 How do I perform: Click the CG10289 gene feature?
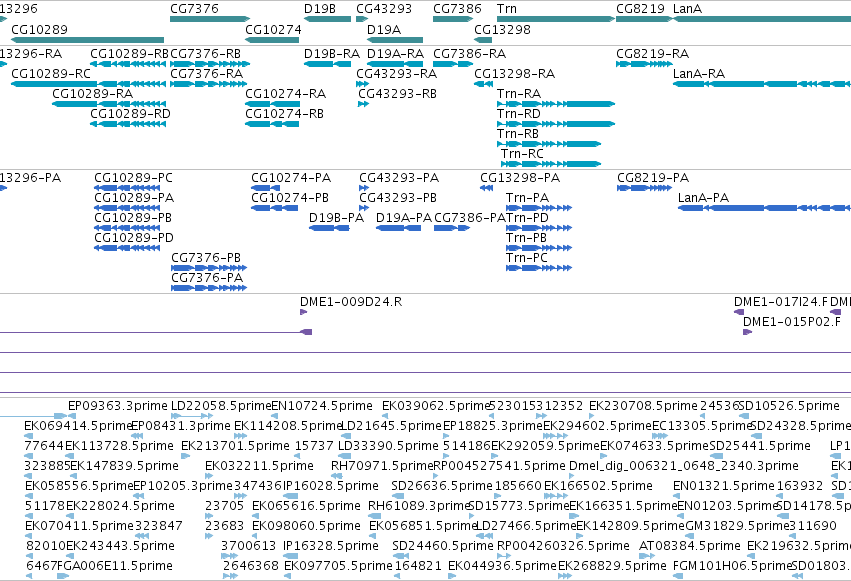point(87,40)
